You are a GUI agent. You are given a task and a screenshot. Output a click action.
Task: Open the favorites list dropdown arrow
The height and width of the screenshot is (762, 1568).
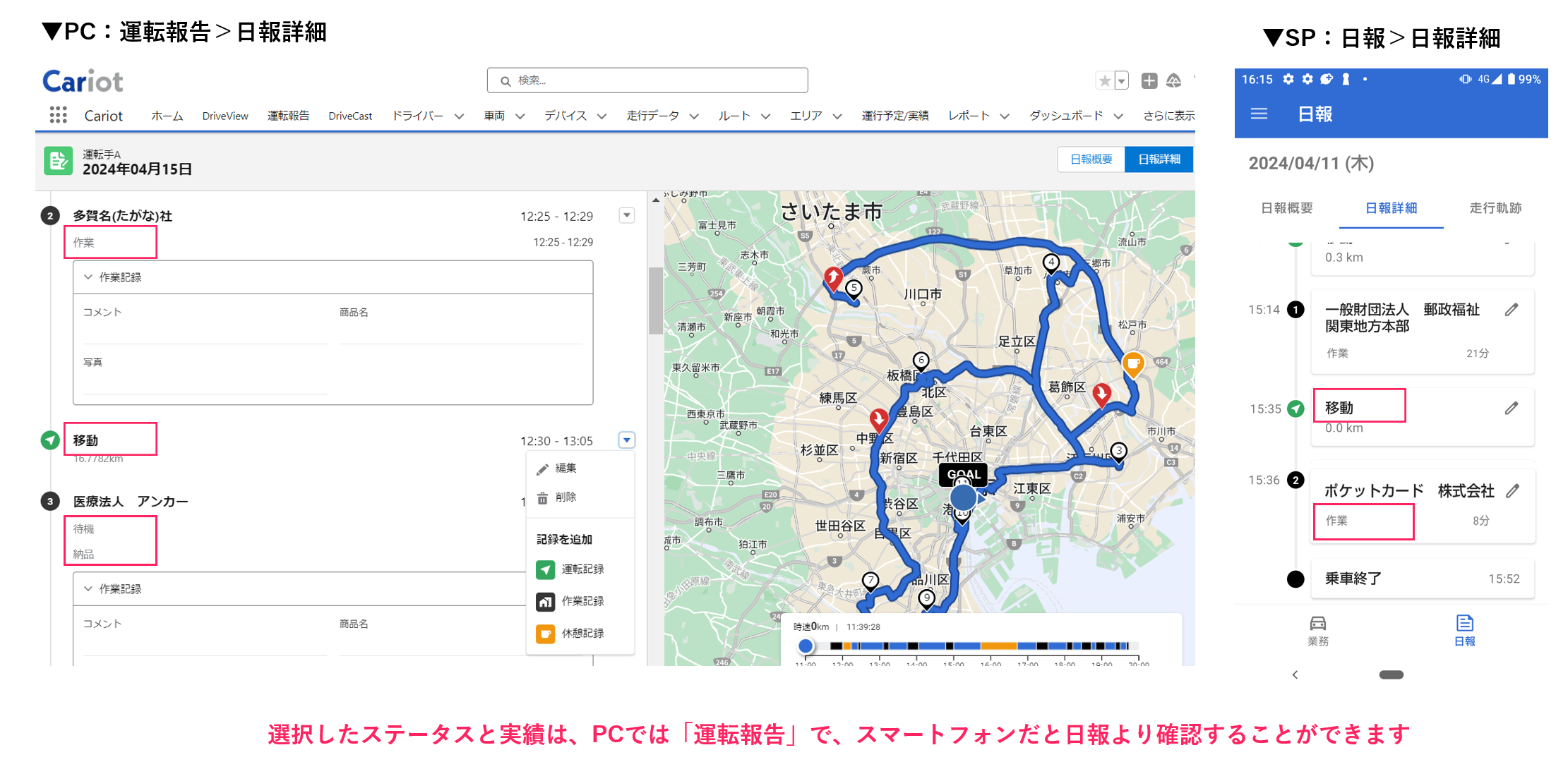click(x=1121, y=81)
